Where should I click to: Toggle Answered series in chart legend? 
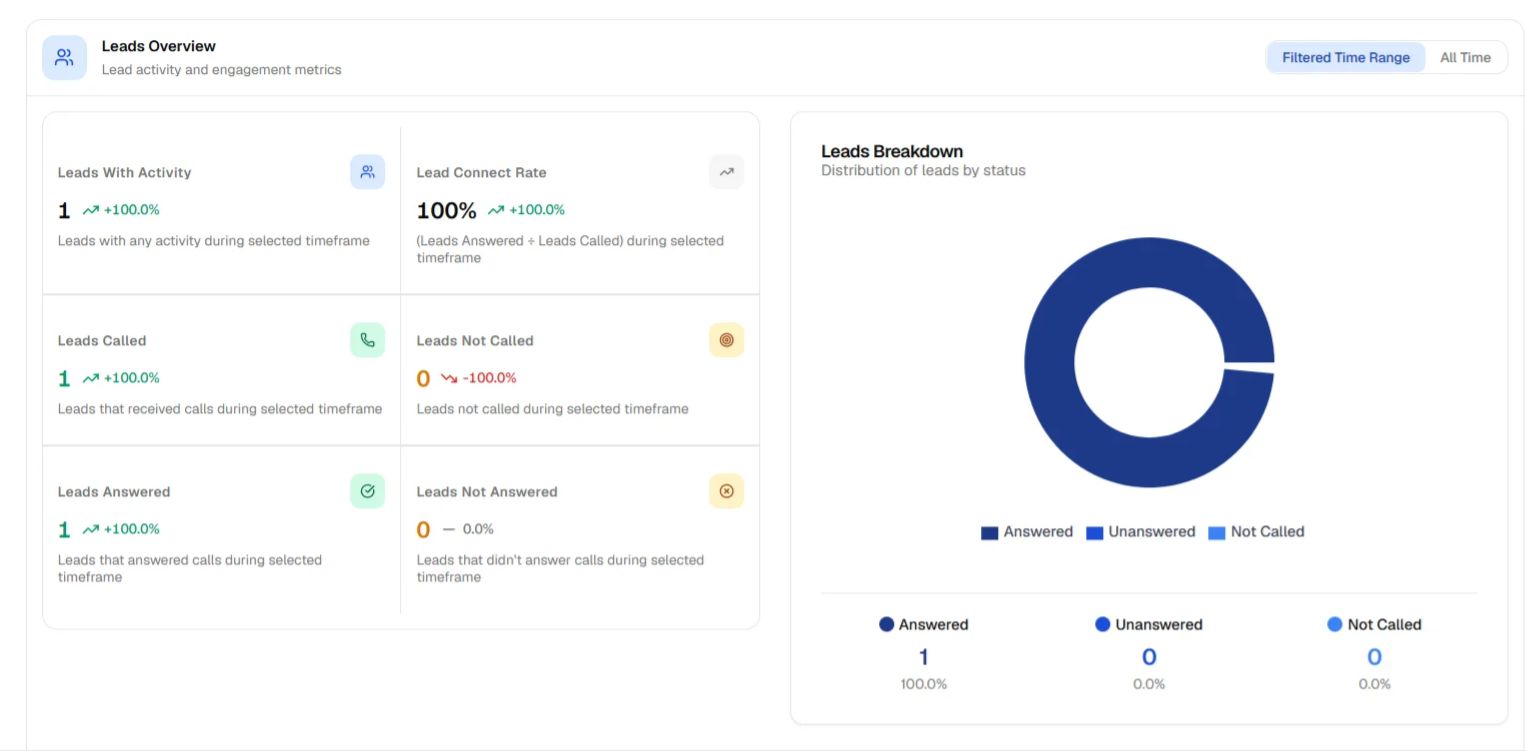(1027, 532)
